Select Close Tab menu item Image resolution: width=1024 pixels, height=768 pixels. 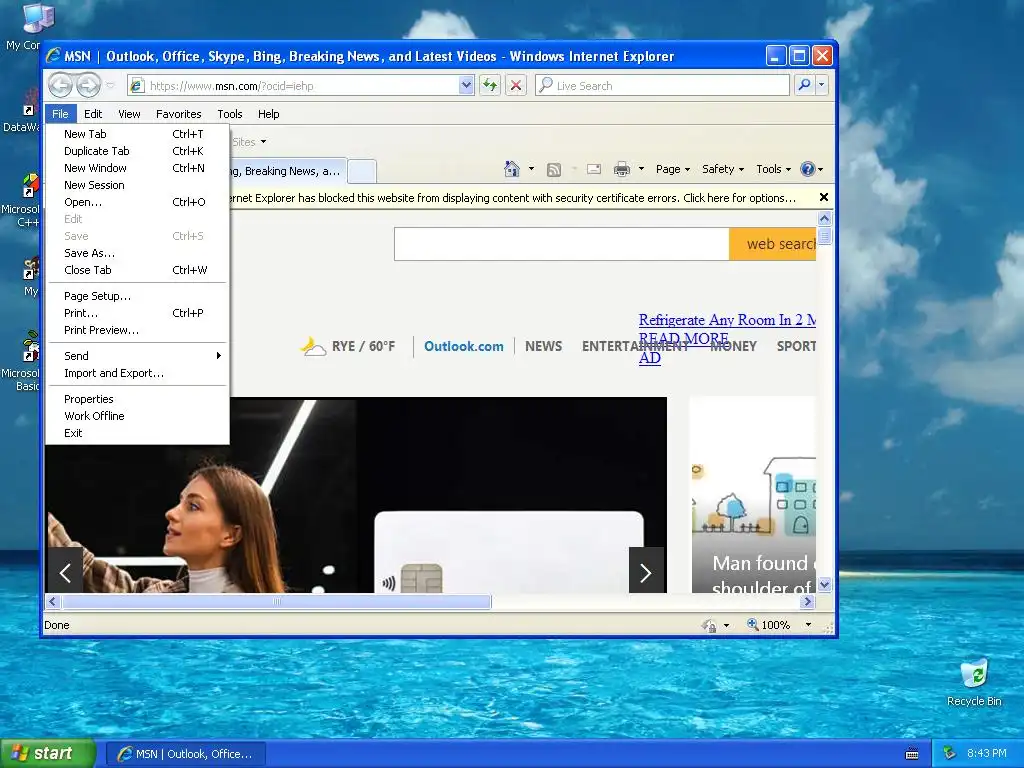click(x=137, y=270)
